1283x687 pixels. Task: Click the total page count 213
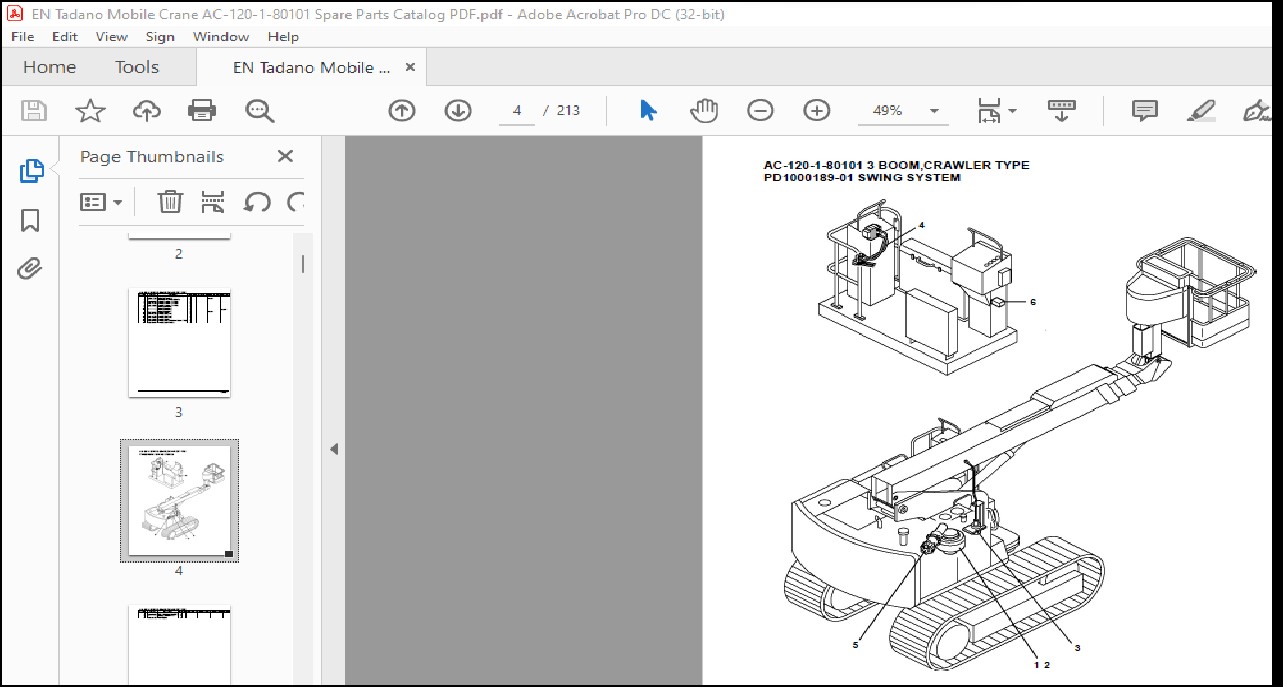[x=568, y=111]
